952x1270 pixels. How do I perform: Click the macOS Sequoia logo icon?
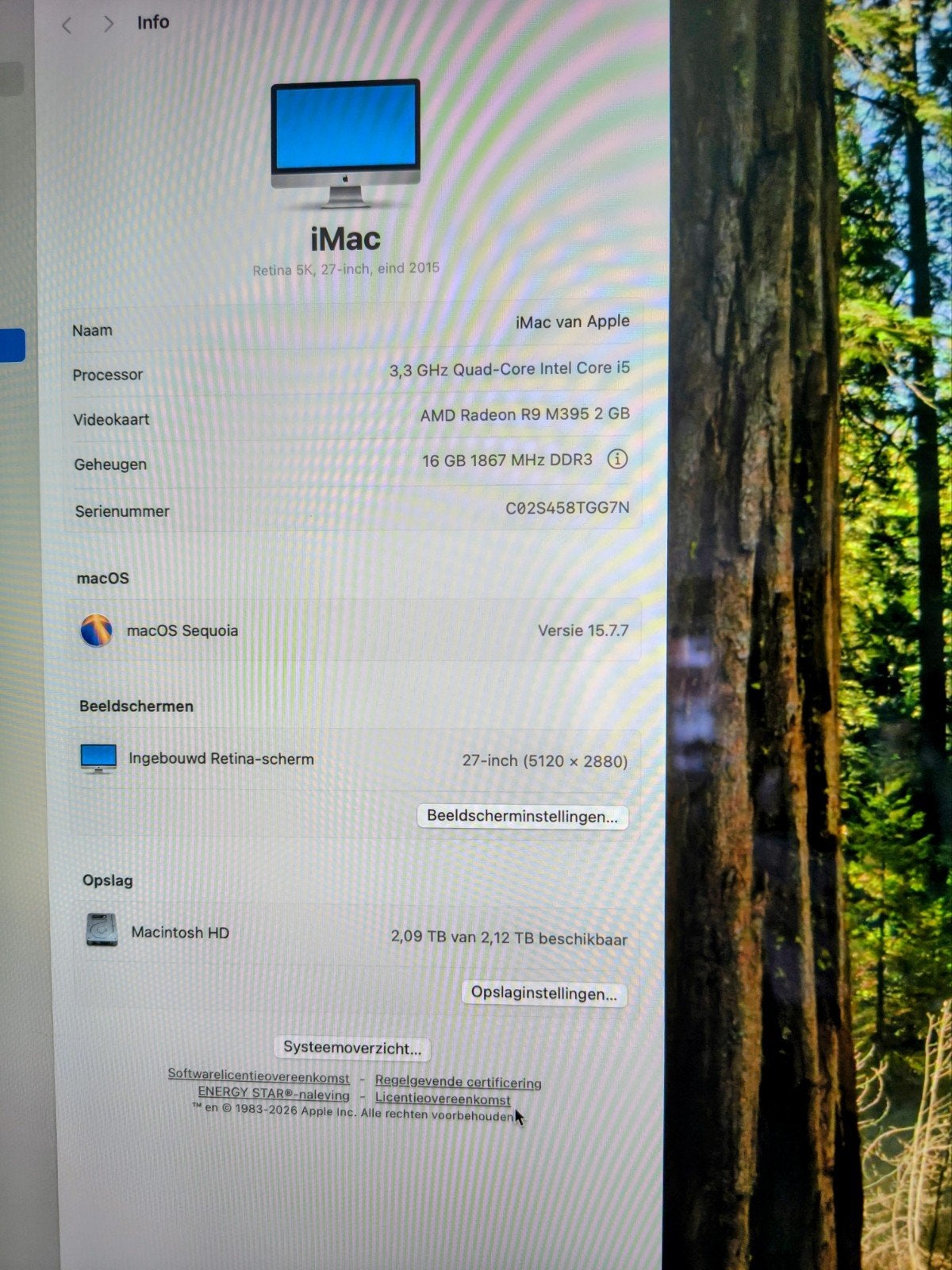coord(97,630)
